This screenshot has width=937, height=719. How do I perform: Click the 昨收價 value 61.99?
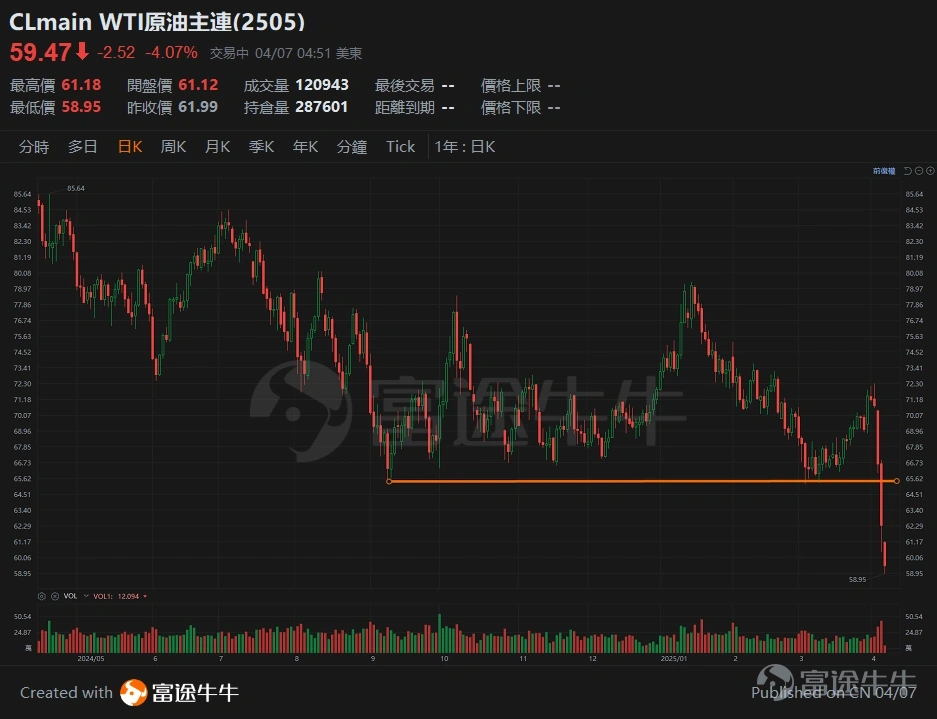[198, 107]
